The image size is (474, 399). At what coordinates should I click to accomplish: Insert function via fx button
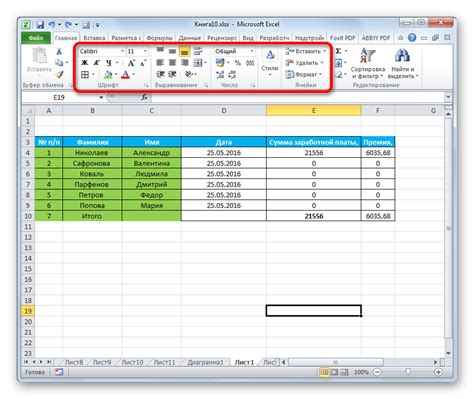click(x=144, y=97)
